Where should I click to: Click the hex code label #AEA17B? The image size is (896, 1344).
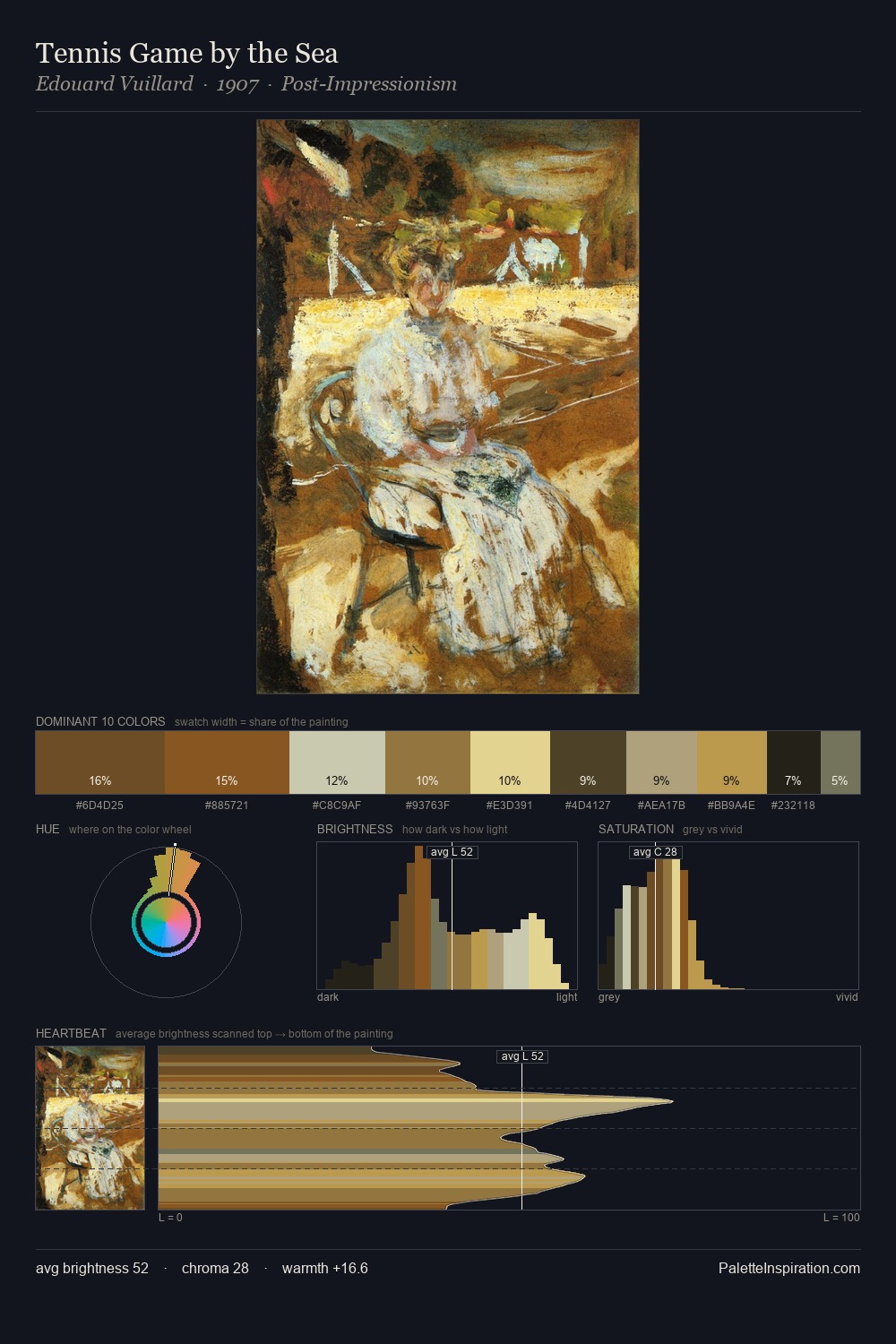pos(661,806)
